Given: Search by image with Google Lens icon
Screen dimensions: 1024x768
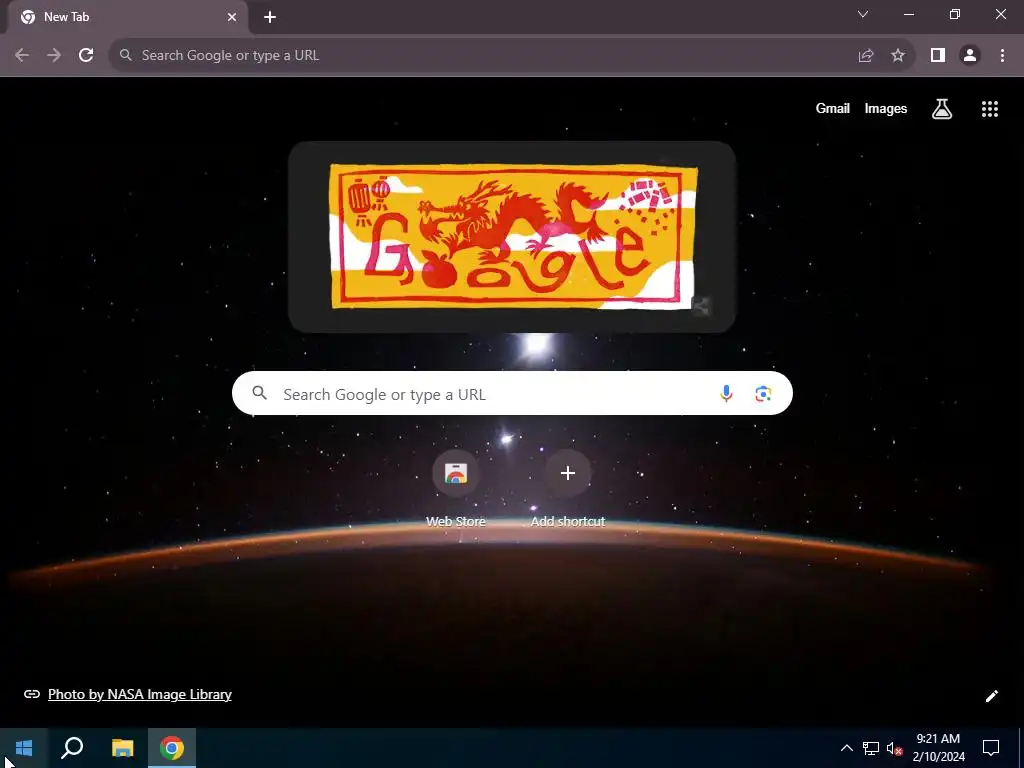Looking at the screenshot, I should tap(763, 393).
